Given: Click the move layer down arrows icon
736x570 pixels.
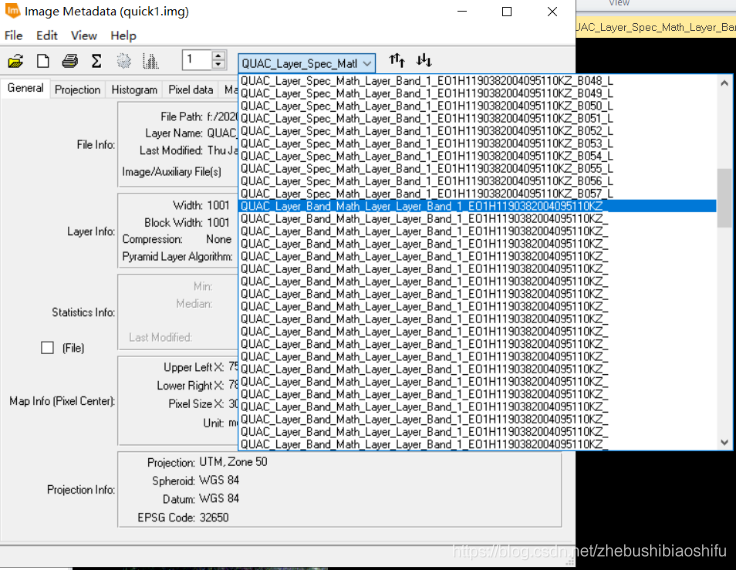Looking at the screenshot, I should (424, 60).
